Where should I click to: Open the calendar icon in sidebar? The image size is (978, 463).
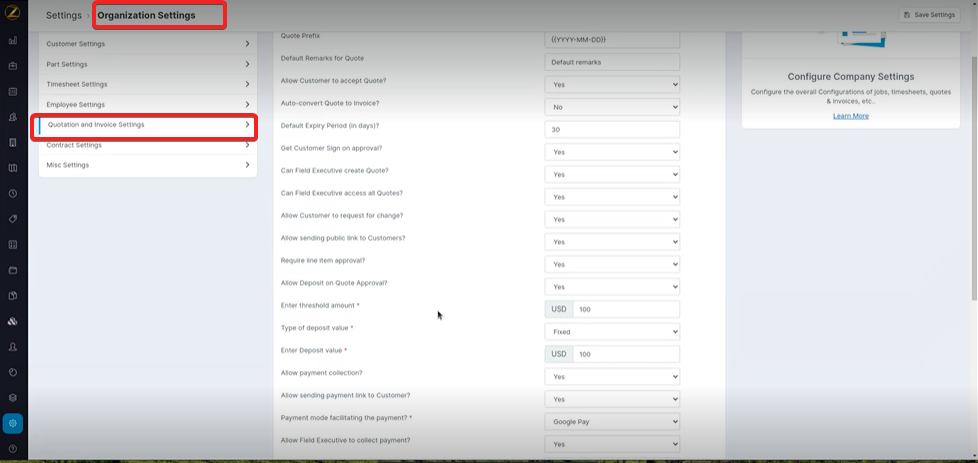click(x=13, y=92)
